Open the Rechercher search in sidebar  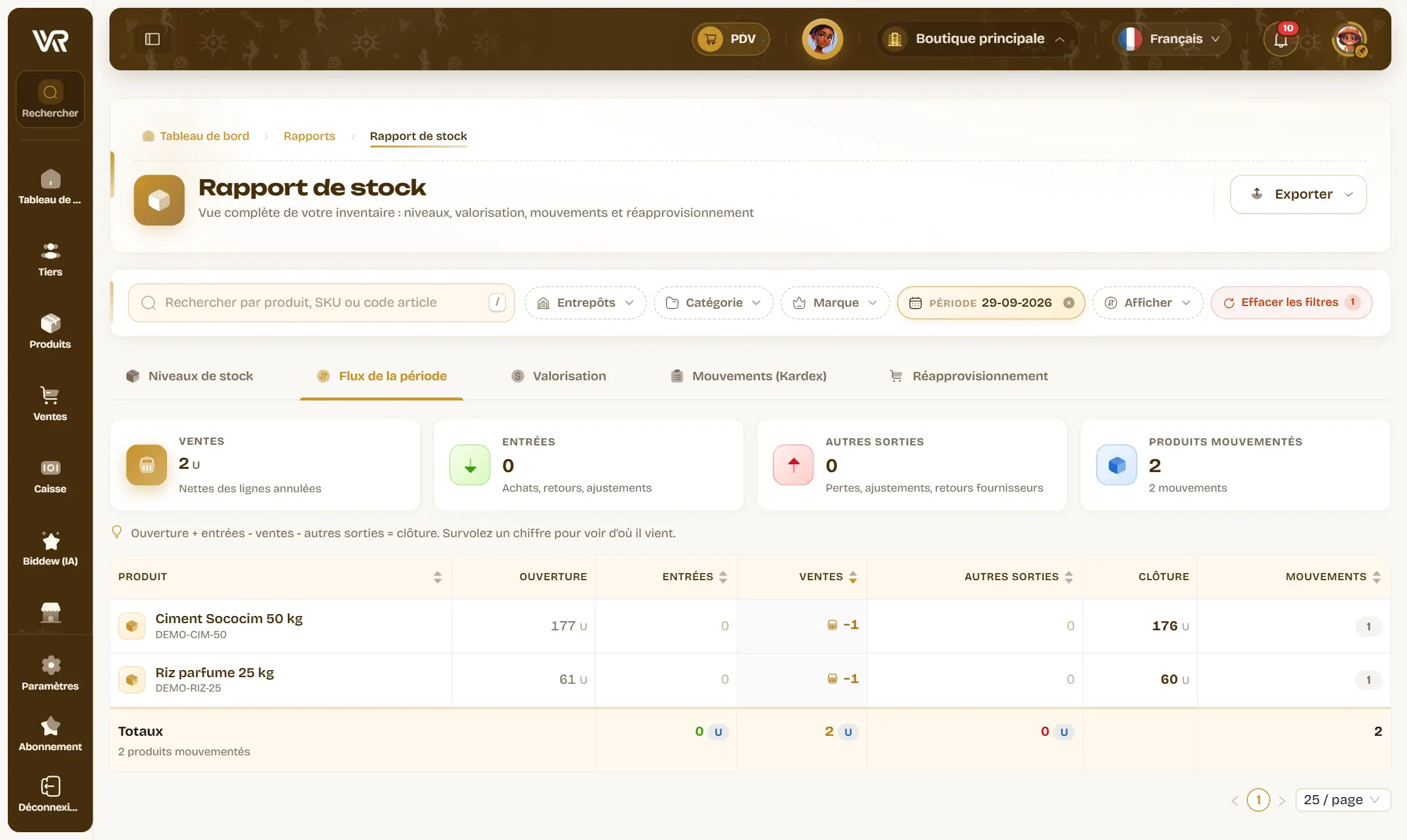tap(50, 99)
